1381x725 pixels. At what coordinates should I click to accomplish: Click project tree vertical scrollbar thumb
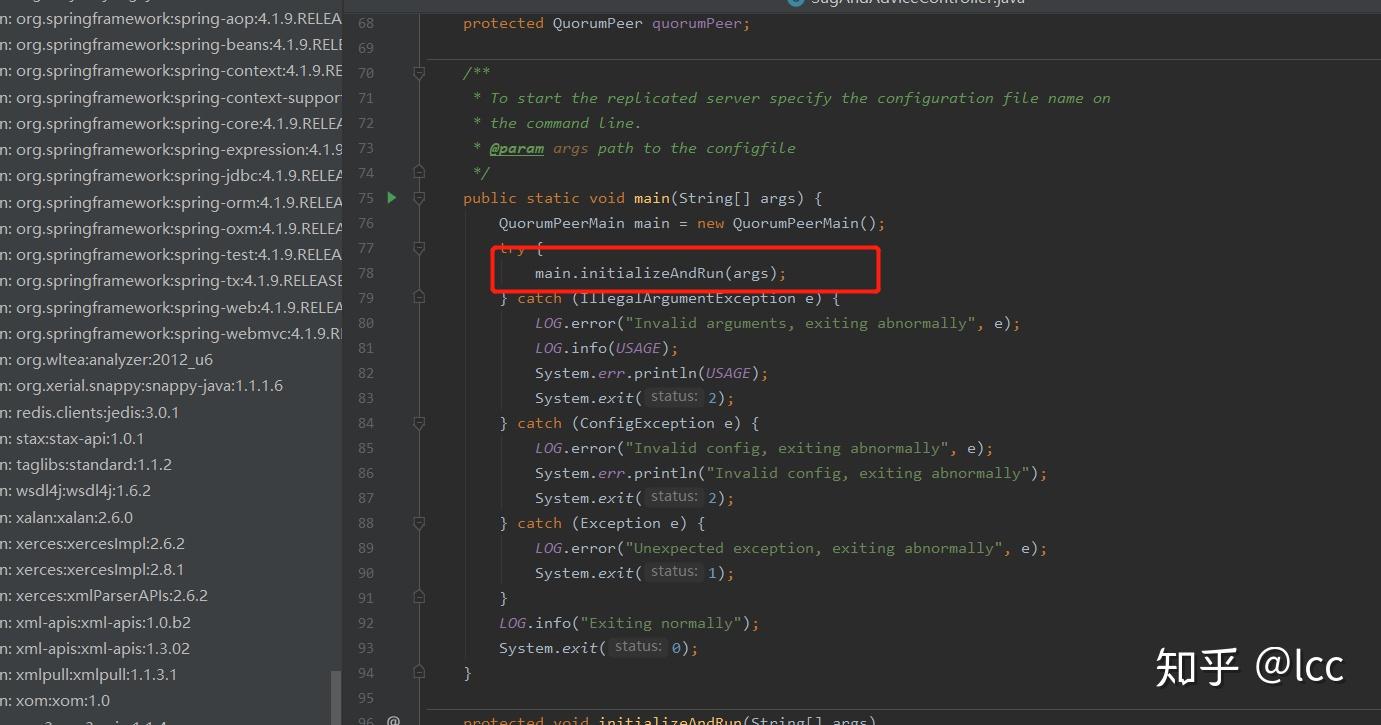(336, 698)
